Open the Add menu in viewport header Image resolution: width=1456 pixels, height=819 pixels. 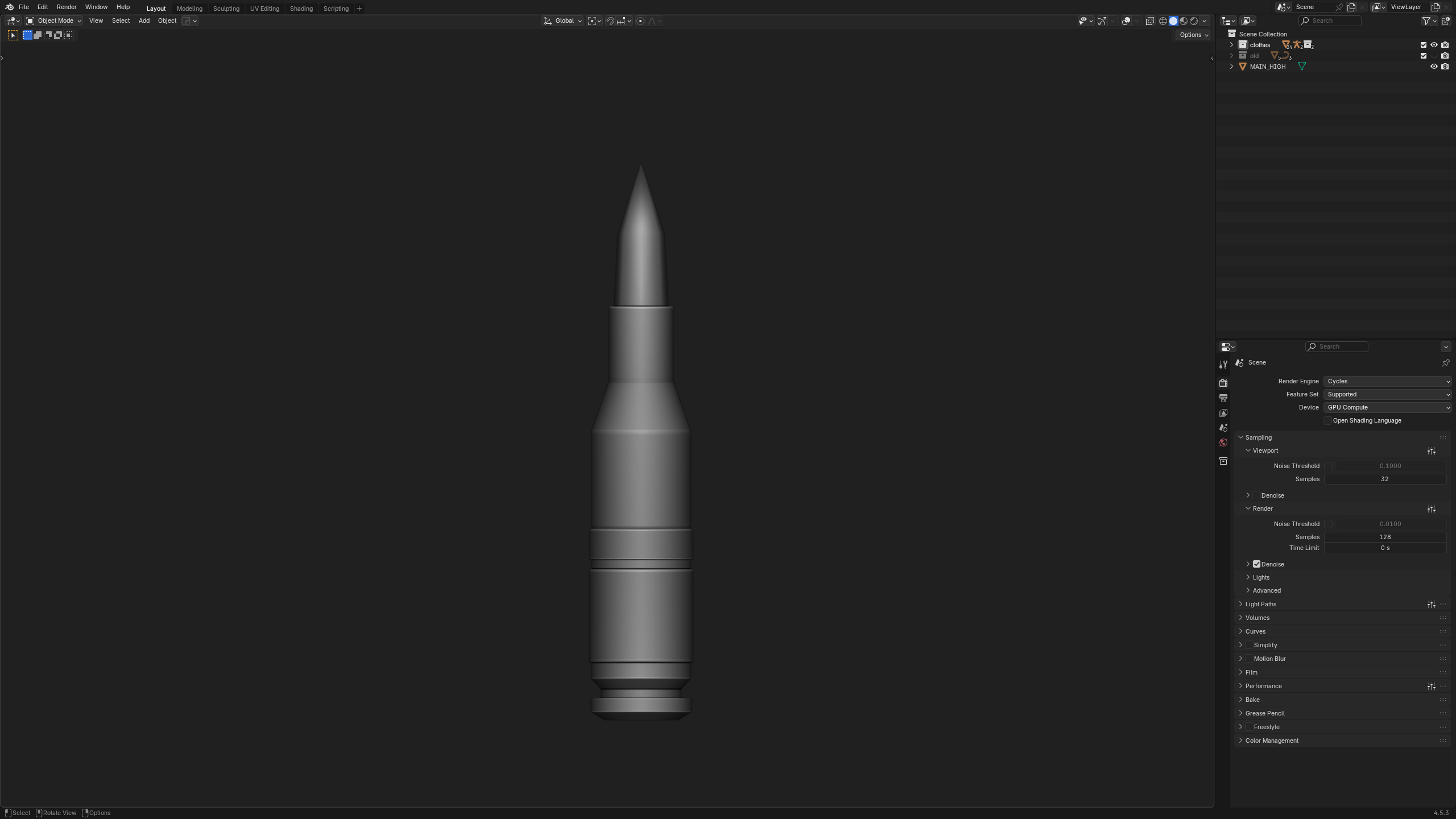pos(144,21)
